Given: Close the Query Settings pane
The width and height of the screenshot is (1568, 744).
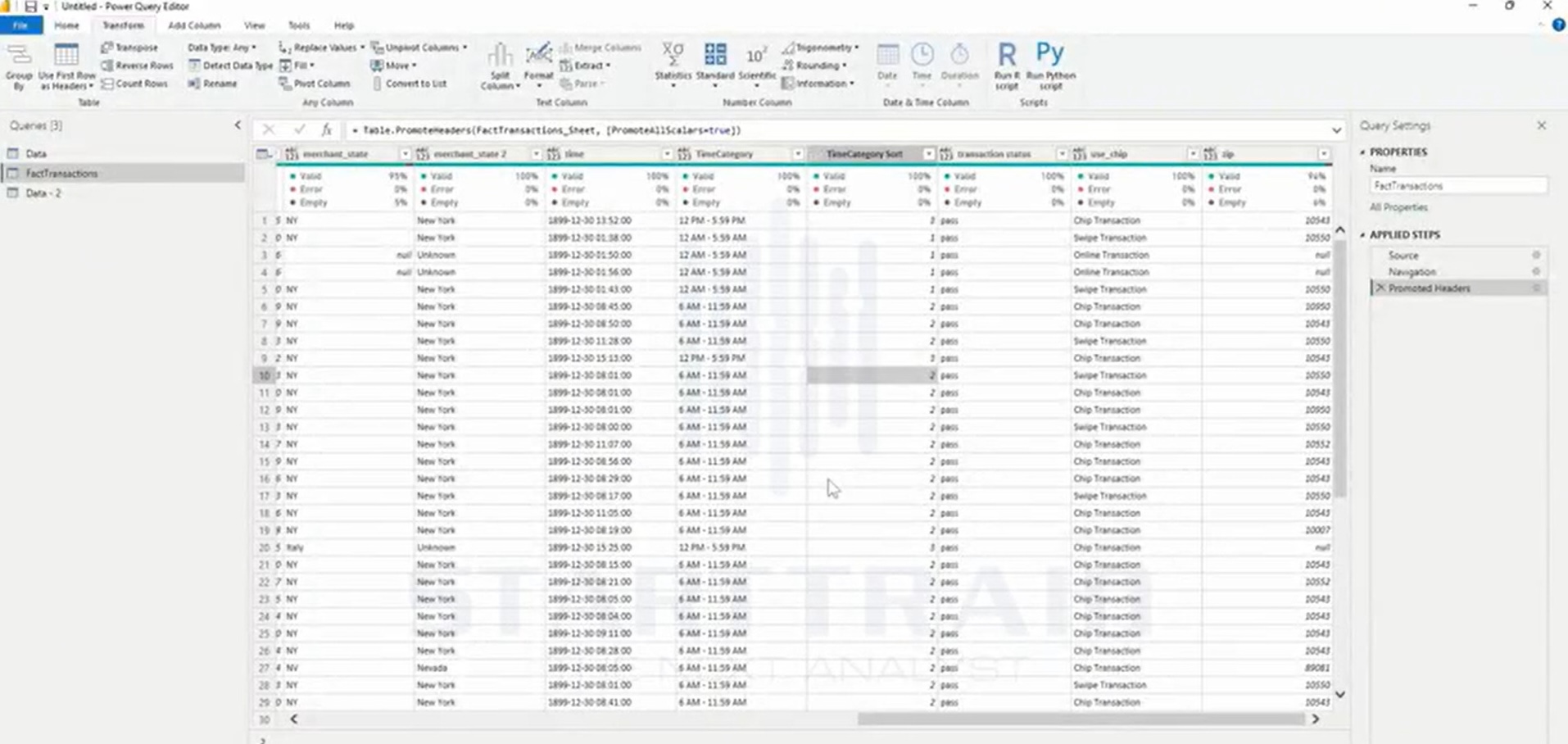Looking at the screenshot, I should 1541,125.
